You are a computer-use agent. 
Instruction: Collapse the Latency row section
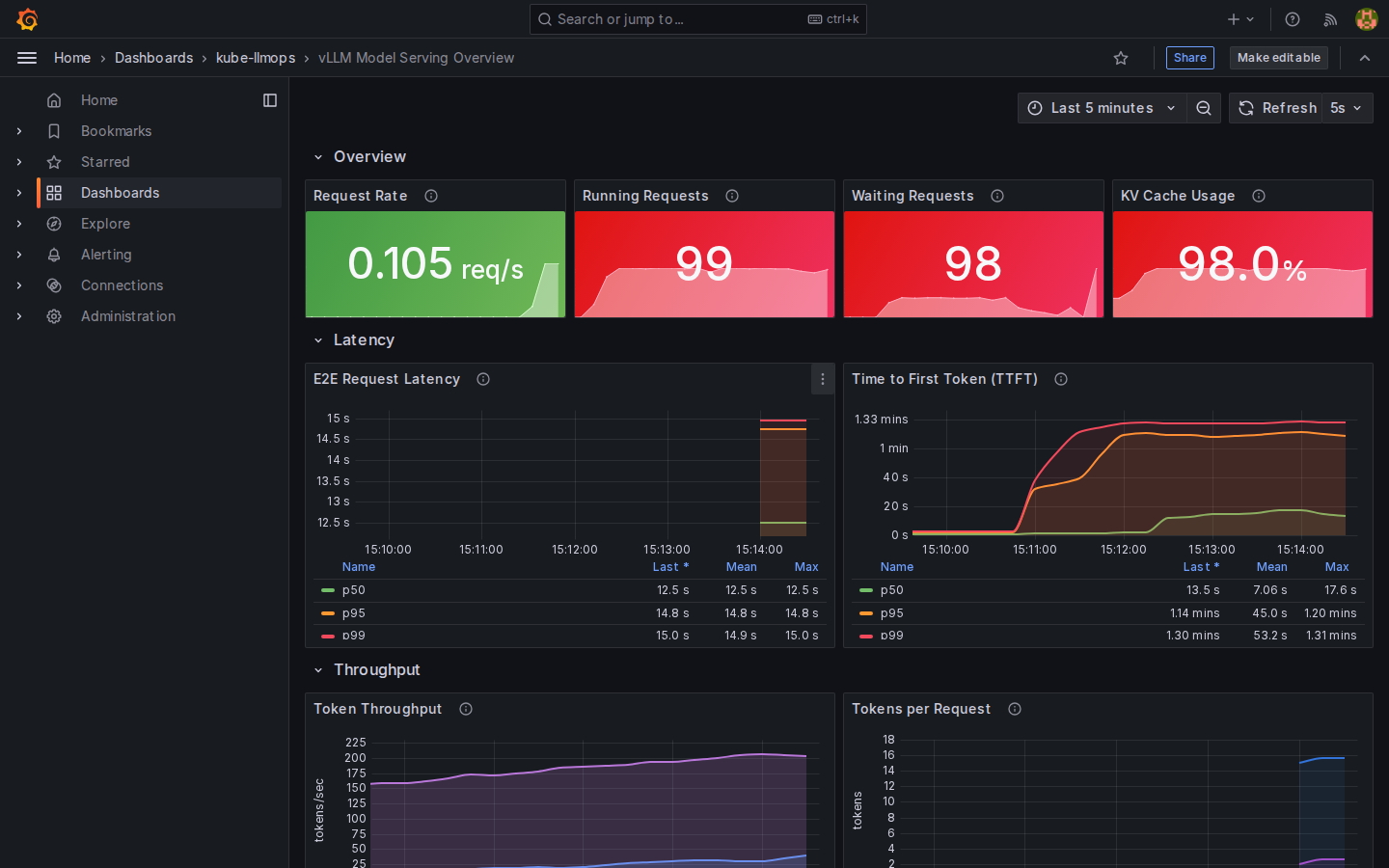[318, 340]
